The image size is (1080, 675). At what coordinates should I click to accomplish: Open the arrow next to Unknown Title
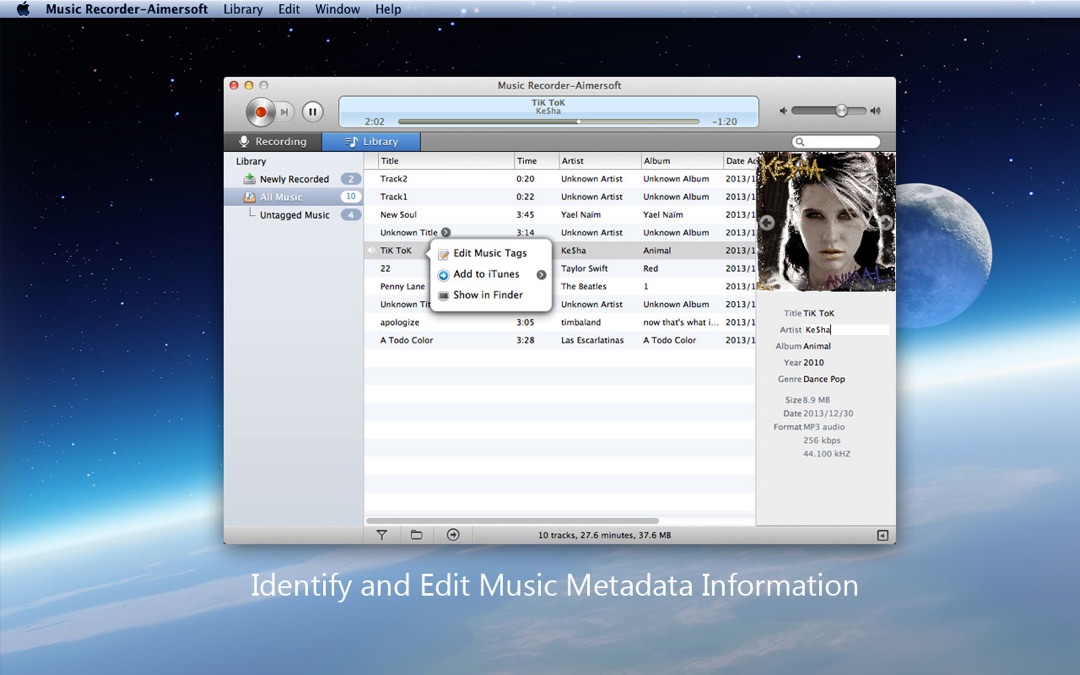(x=446, y=233)
